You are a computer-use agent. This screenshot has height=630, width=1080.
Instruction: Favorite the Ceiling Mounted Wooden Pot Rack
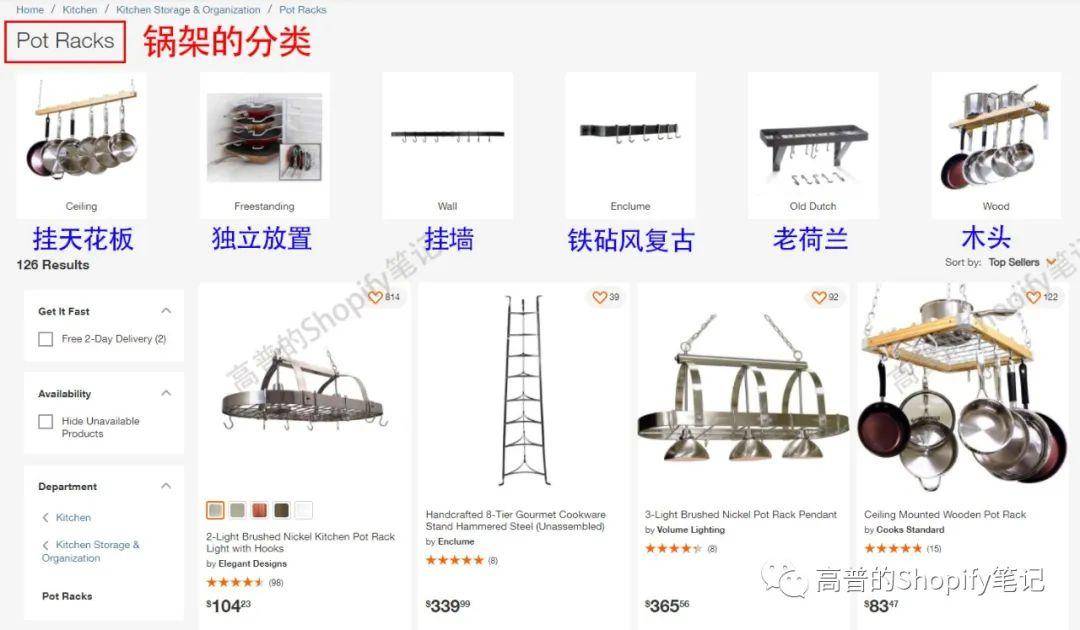[1033, 297]
